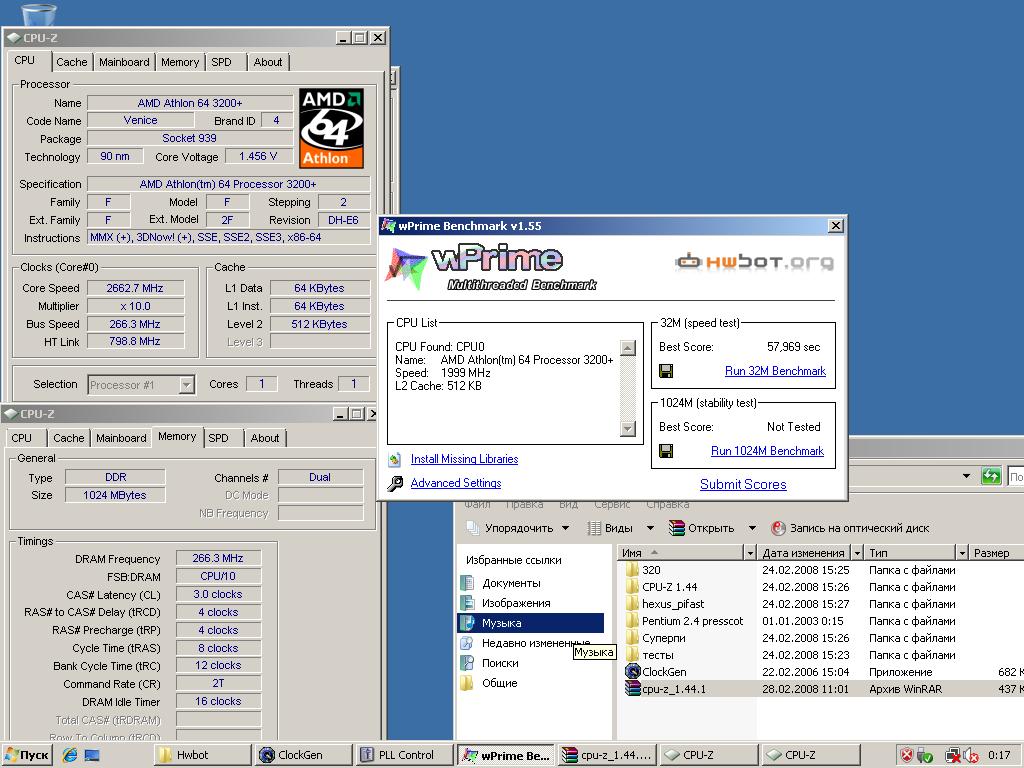This screenshot has height=768, width=1024.
Task: Open the ClockGen application icon in file list
Action: (632, 671)
